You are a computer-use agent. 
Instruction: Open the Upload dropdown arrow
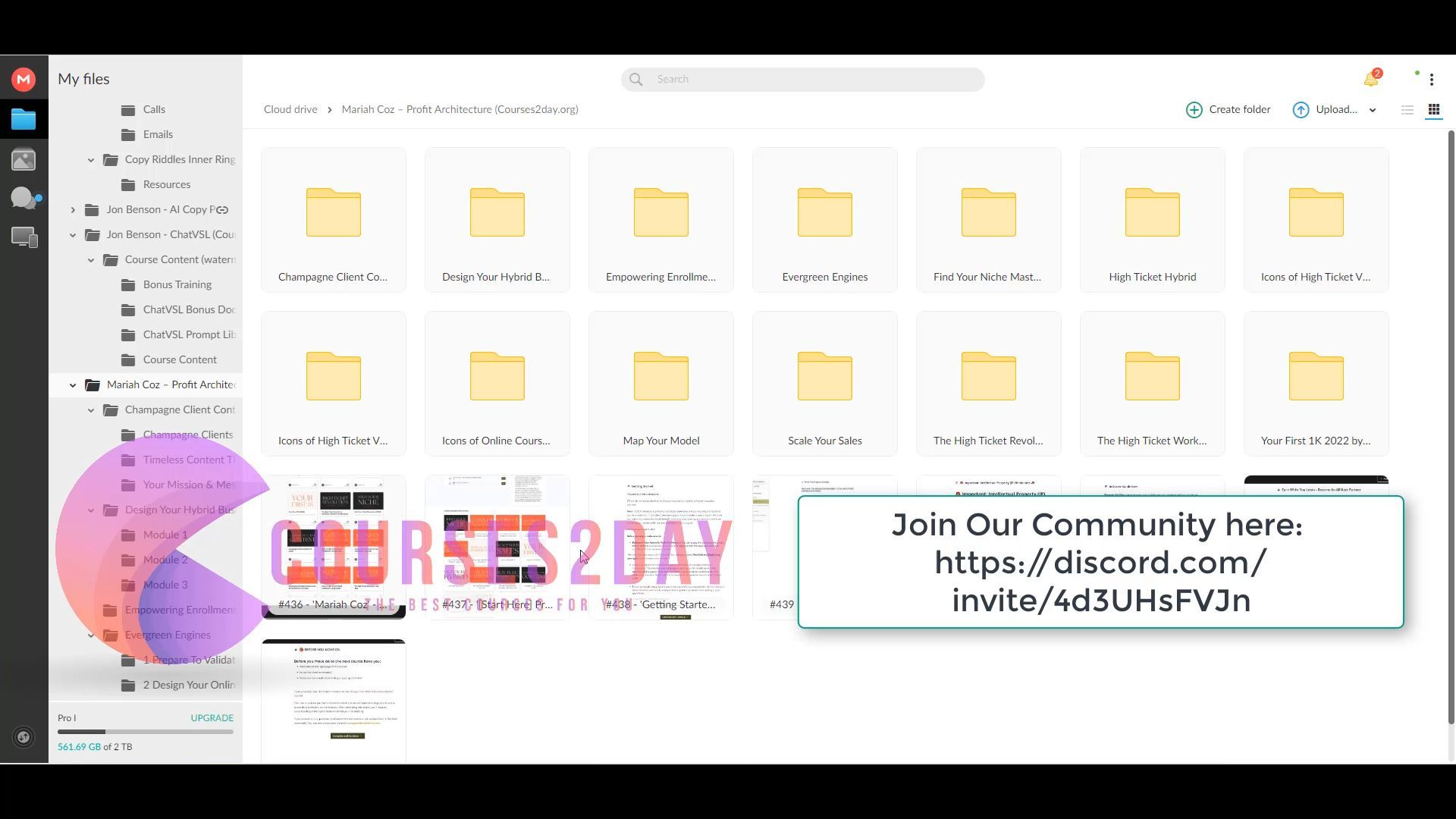[x=1373, y=111]
